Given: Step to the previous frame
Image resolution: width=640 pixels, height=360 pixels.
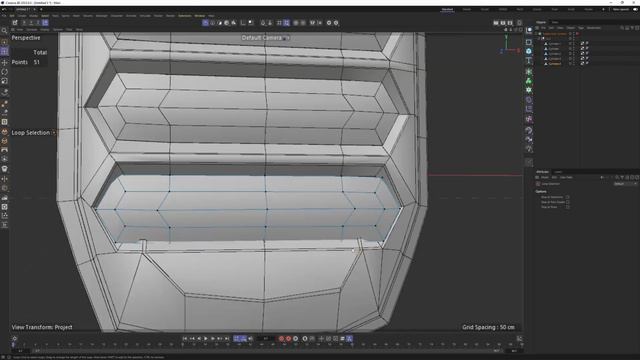Looking at the screenshot, I should click(x=199, y=338).
